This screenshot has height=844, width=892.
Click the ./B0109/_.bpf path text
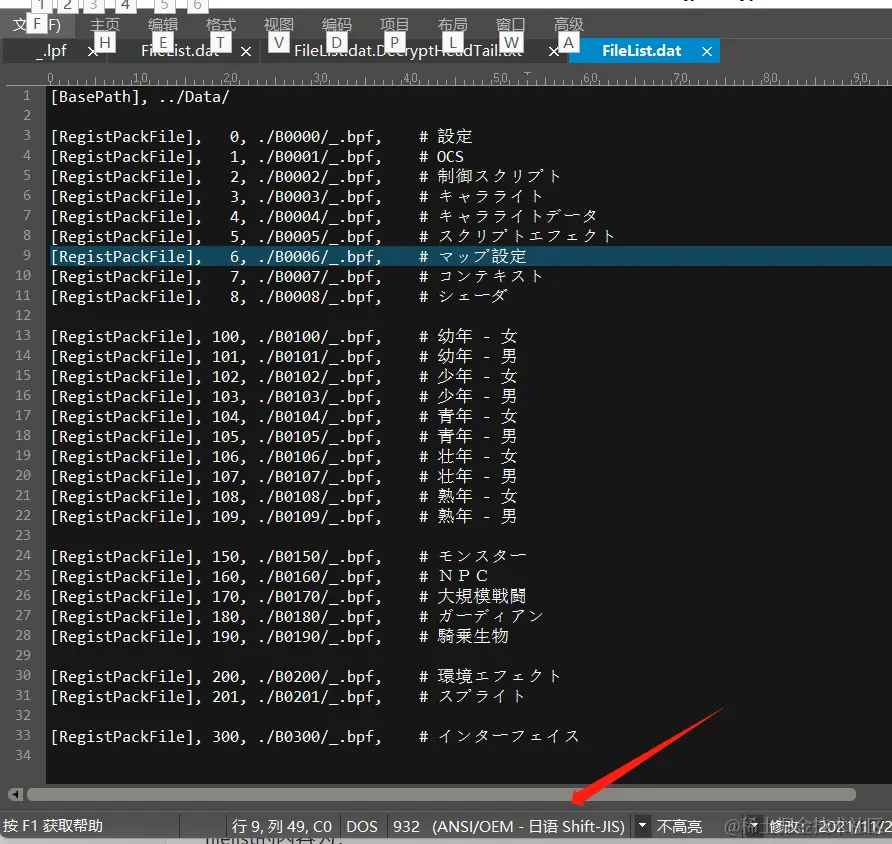point(320,516)
